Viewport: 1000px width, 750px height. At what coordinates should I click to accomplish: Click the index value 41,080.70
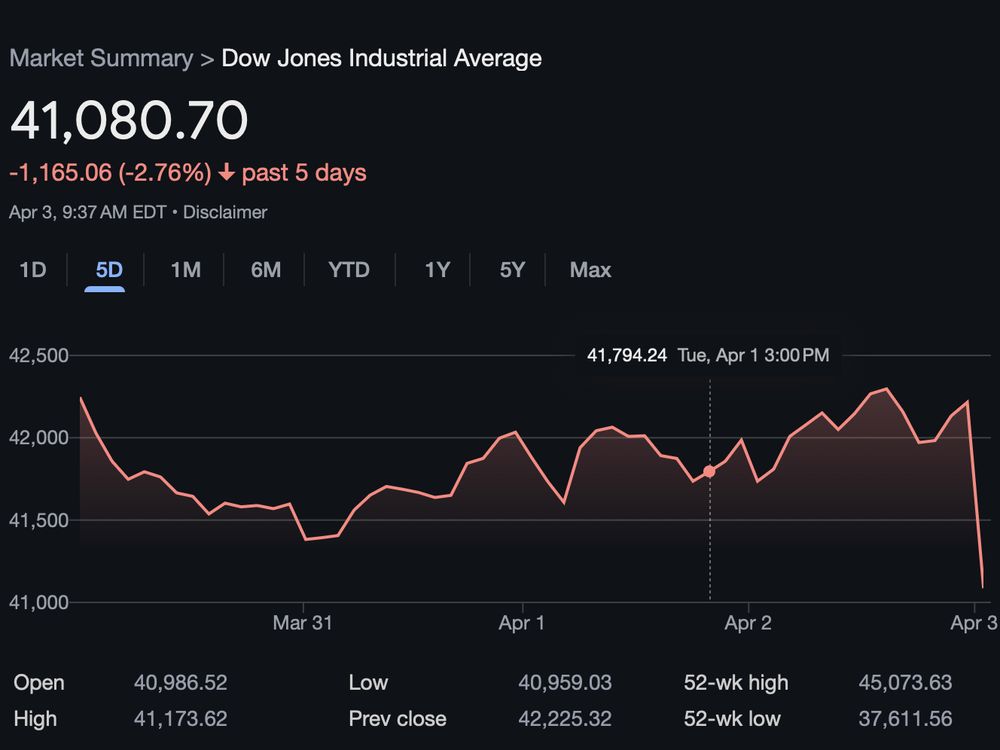point(129,120)
